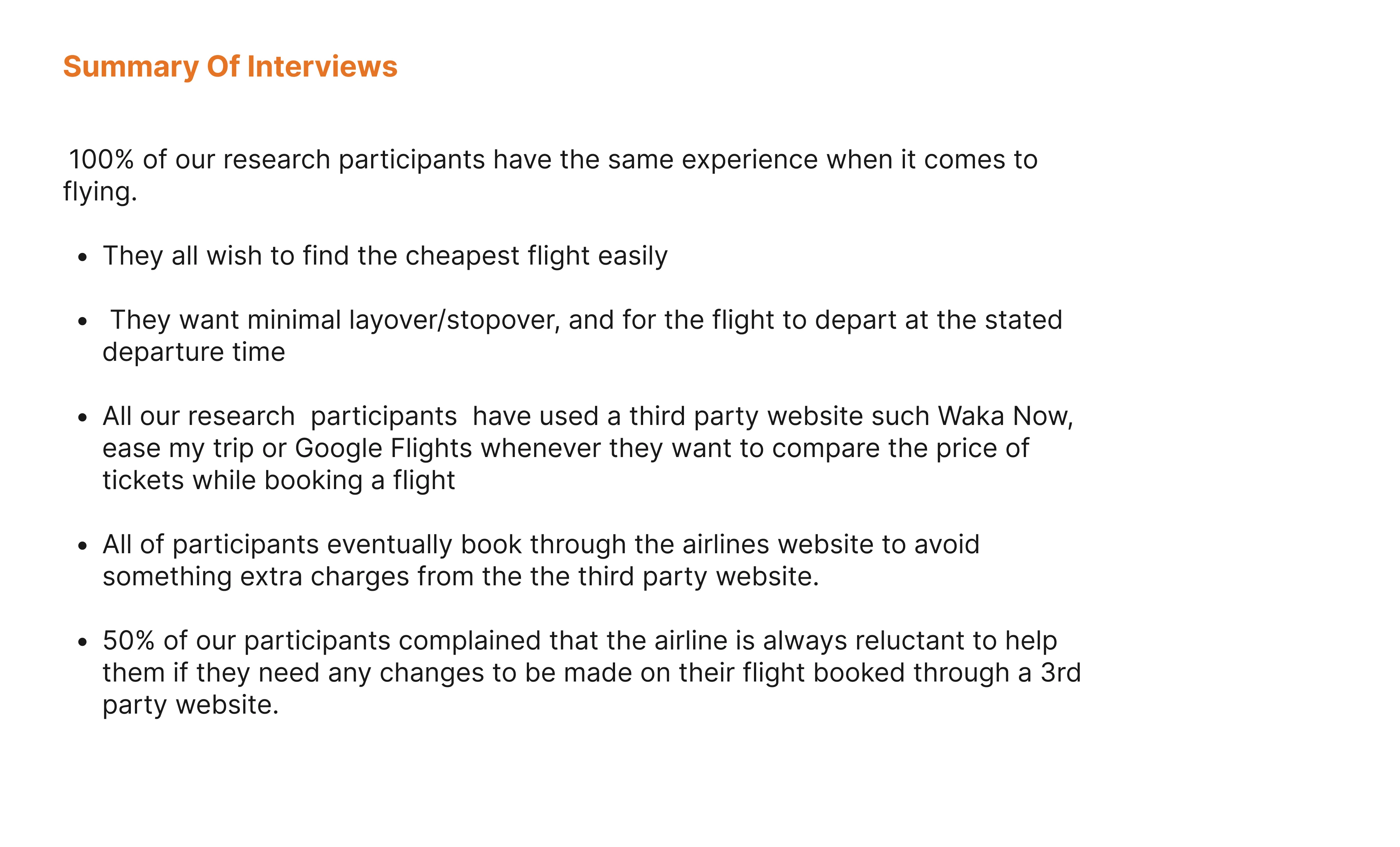Click the word "flying." ending the intro
1400x847 pixels.
click(x=100, y=192)
